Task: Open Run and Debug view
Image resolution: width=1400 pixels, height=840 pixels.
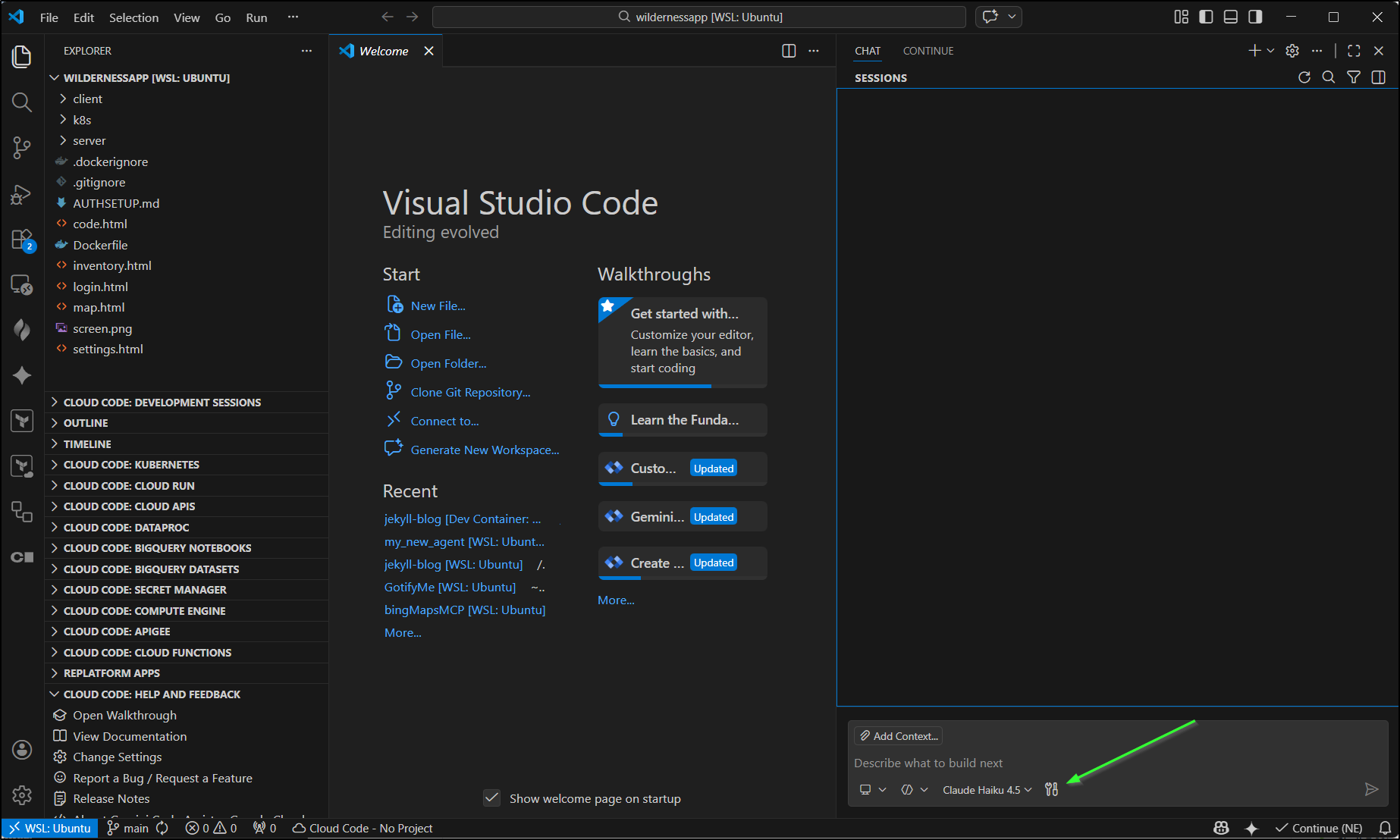Action: pos(21,194)
